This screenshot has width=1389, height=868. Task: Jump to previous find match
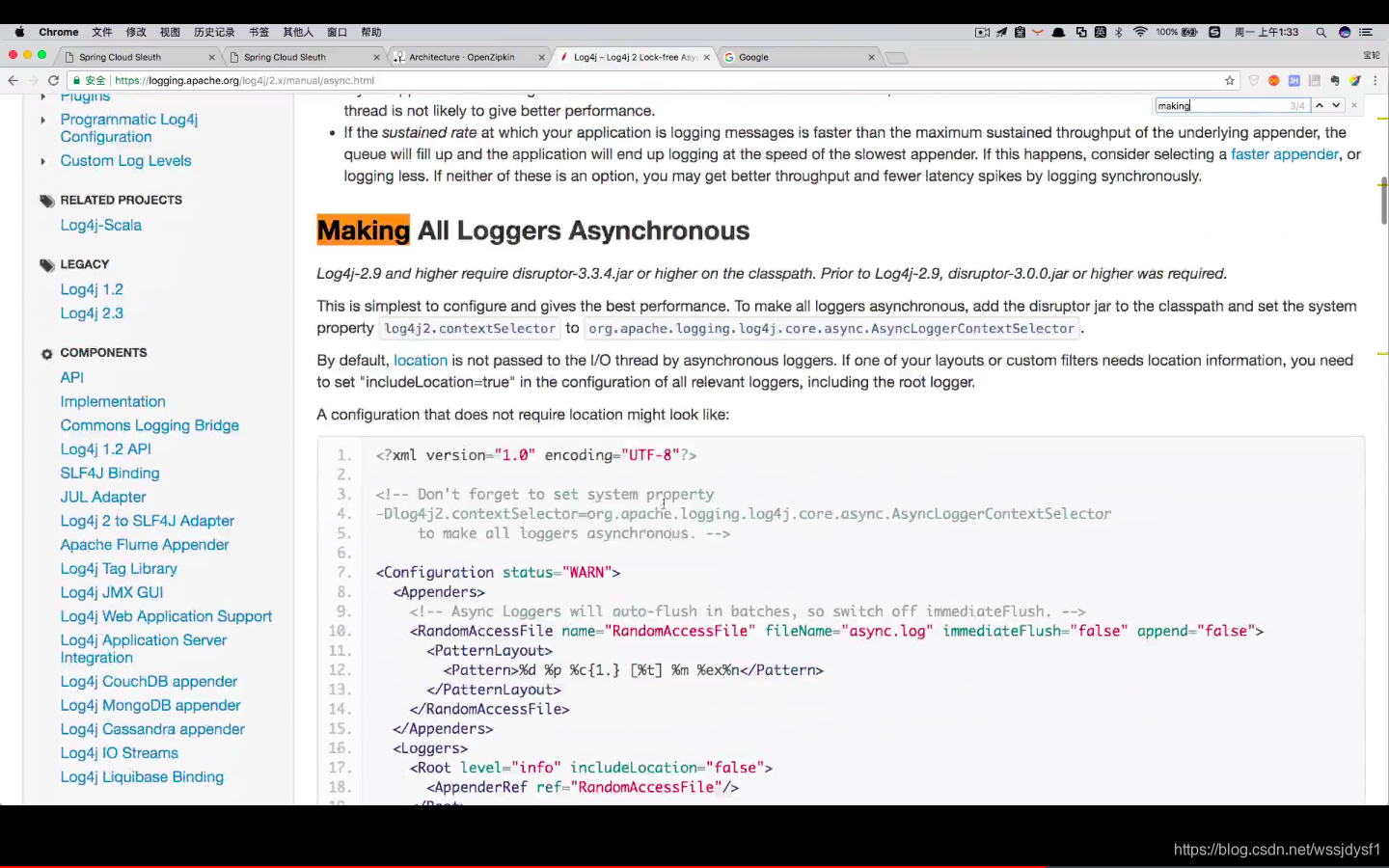1320,105
